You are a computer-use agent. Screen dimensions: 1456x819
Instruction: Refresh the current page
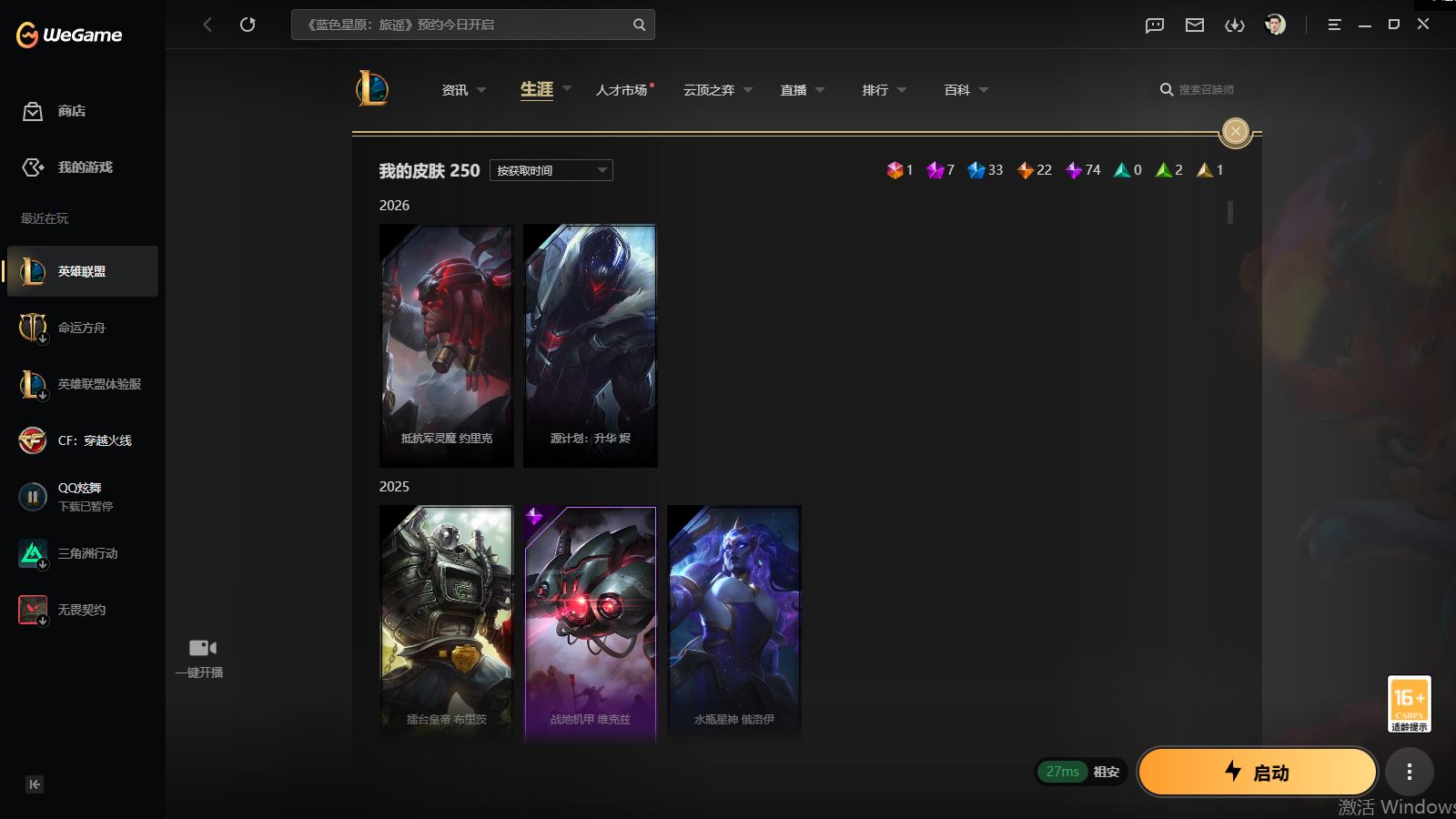click(x=248, y=25)
